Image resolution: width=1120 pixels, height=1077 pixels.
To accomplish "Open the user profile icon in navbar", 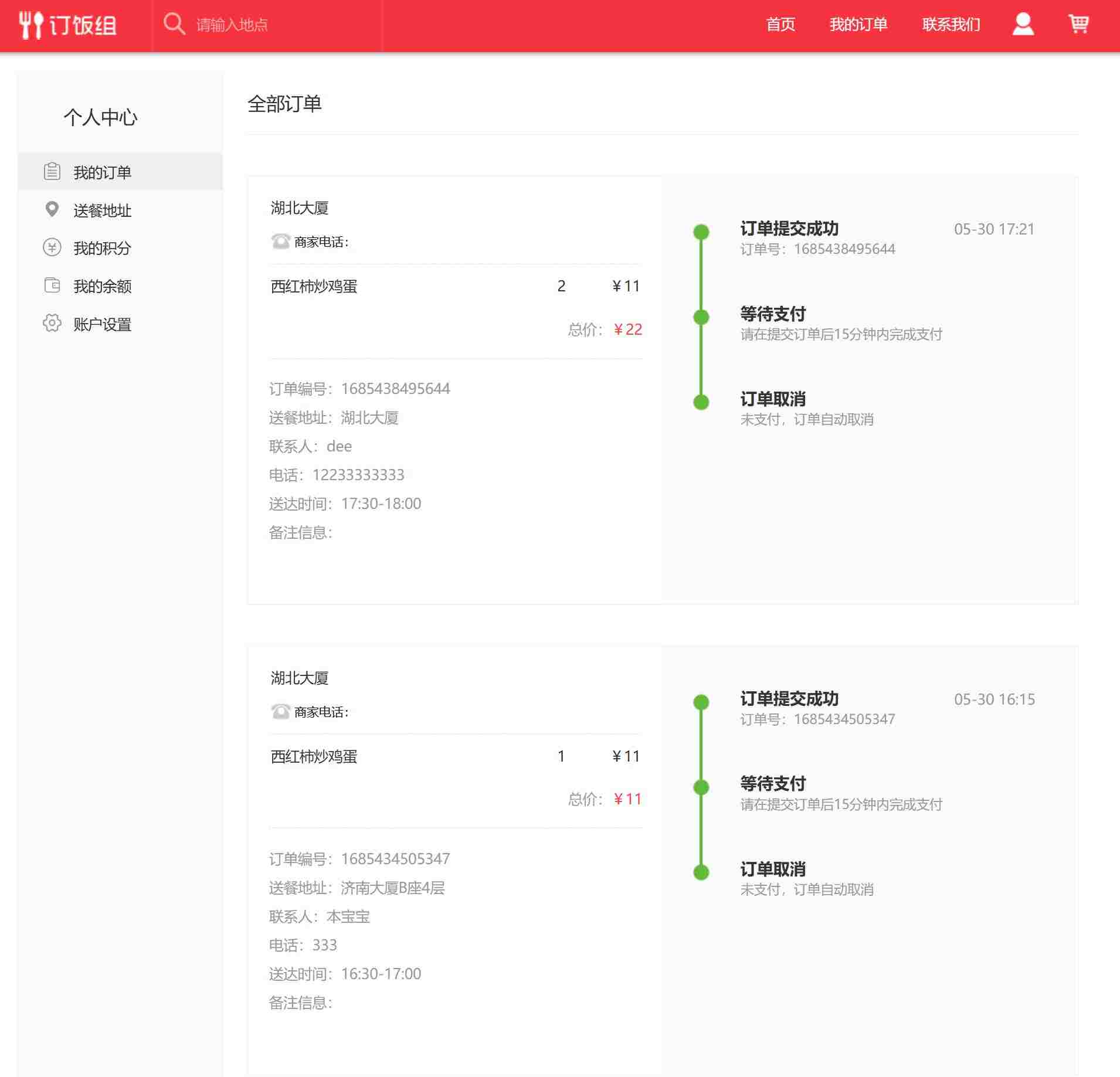I will coord(1023,23).
